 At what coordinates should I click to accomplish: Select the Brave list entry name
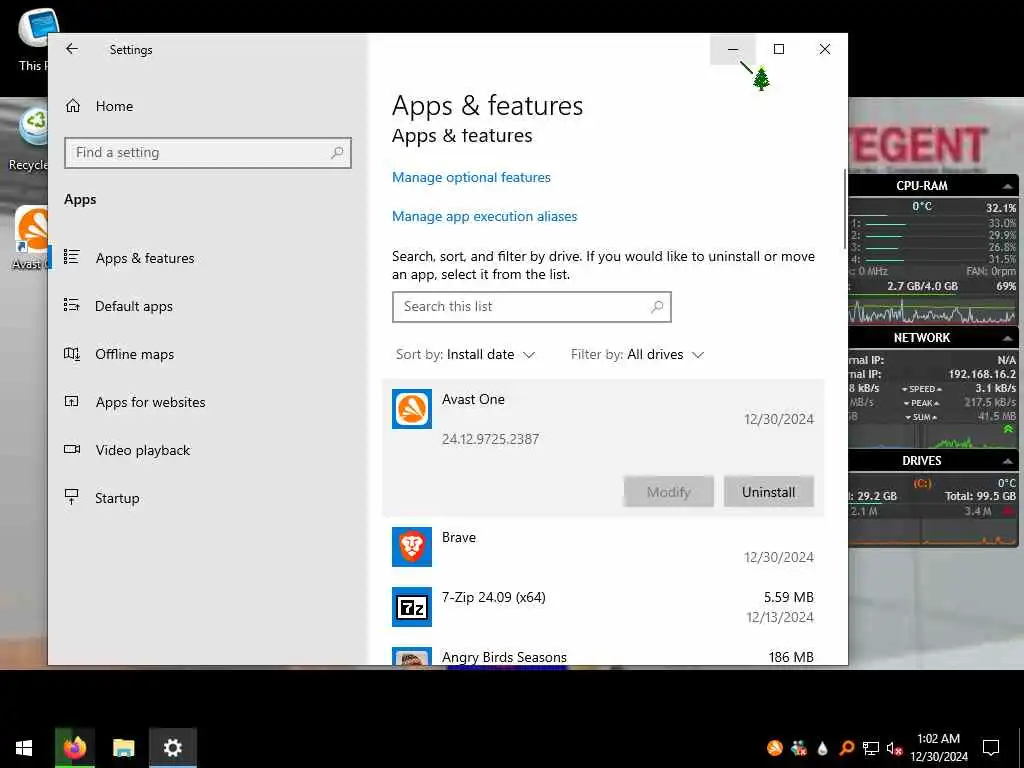pos(458,537)
